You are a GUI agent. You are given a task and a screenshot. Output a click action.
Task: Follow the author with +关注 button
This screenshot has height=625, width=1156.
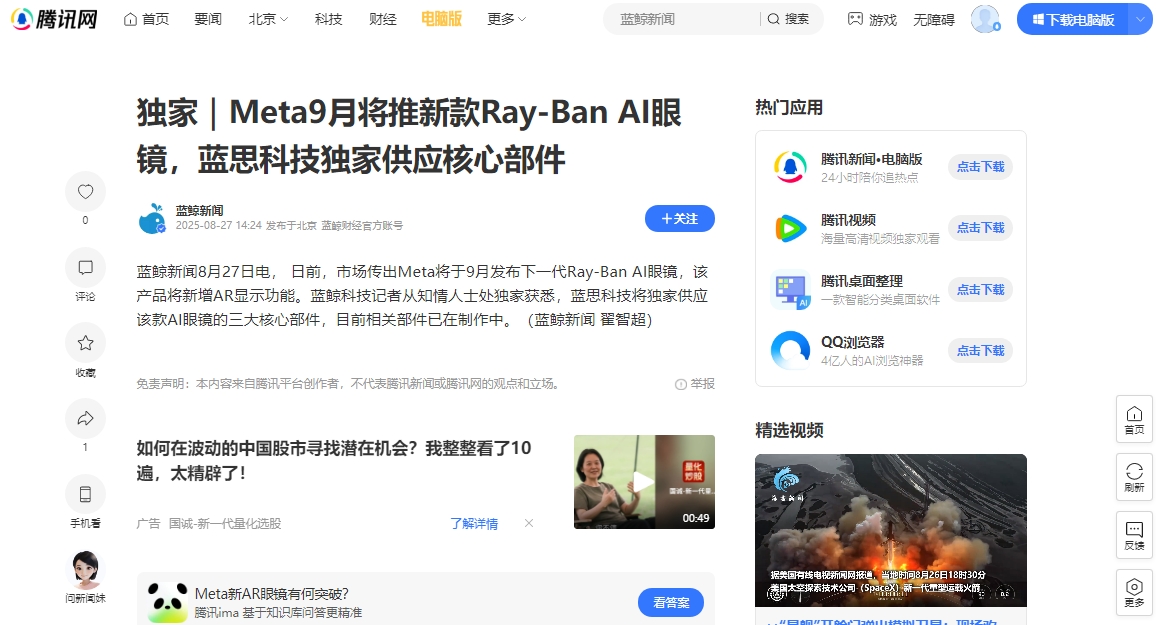680,219
